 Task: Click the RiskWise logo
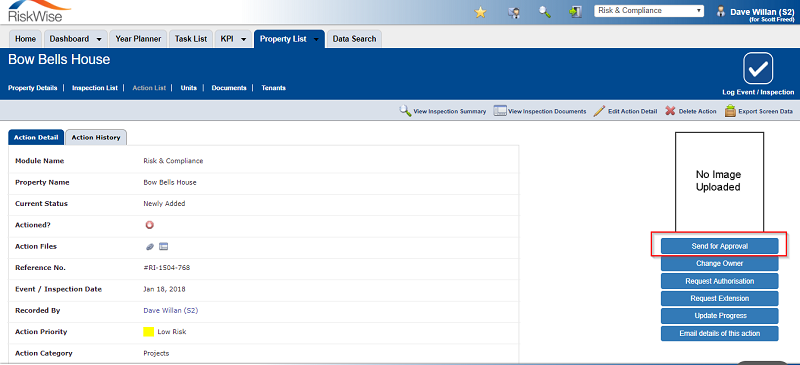(39, 12)
